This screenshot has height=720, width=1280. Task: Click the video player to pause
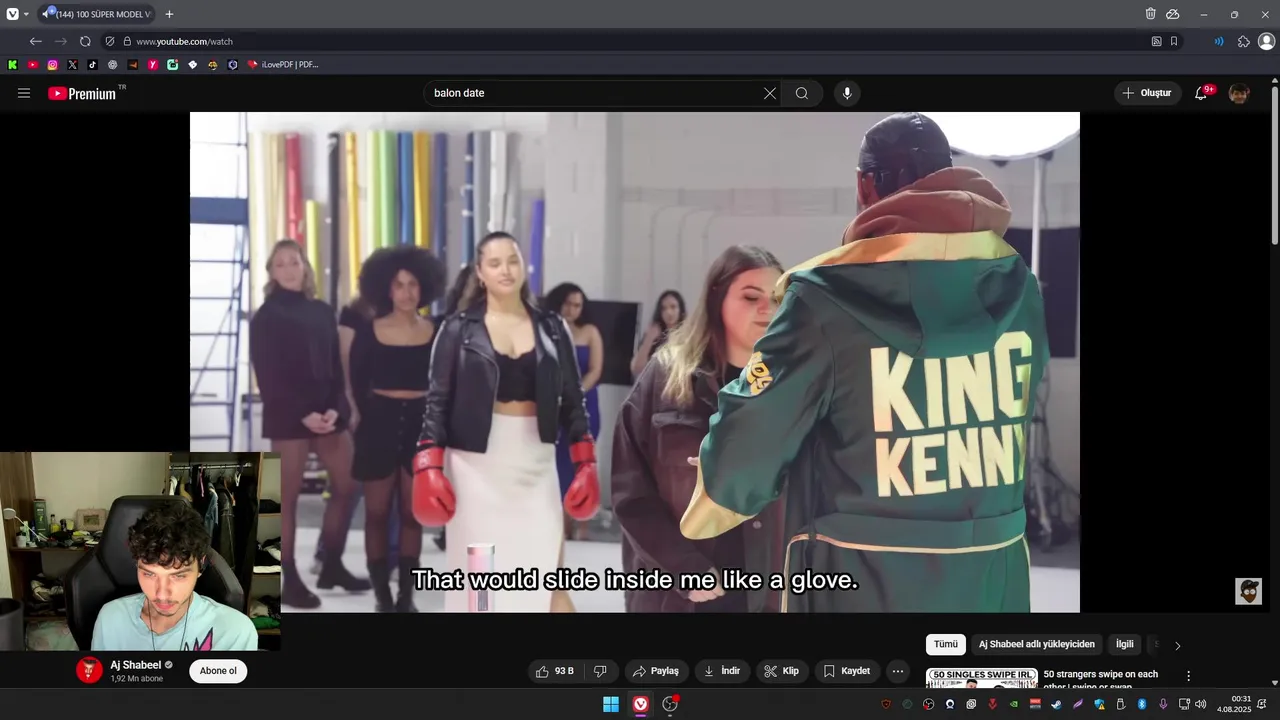pos(635,362)
